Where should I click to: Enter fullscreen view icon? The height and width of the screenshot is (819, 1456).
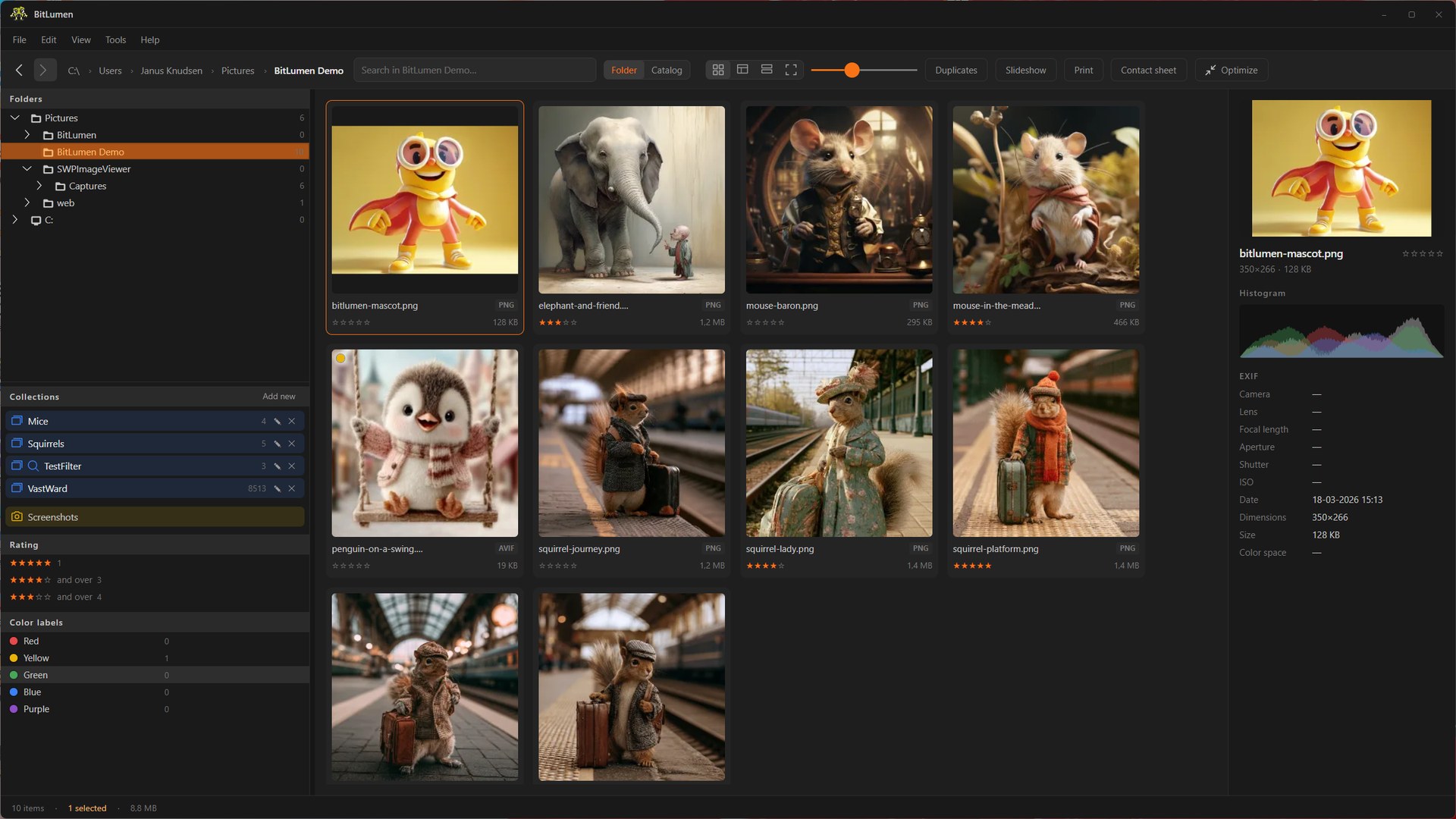coord(791,70)
